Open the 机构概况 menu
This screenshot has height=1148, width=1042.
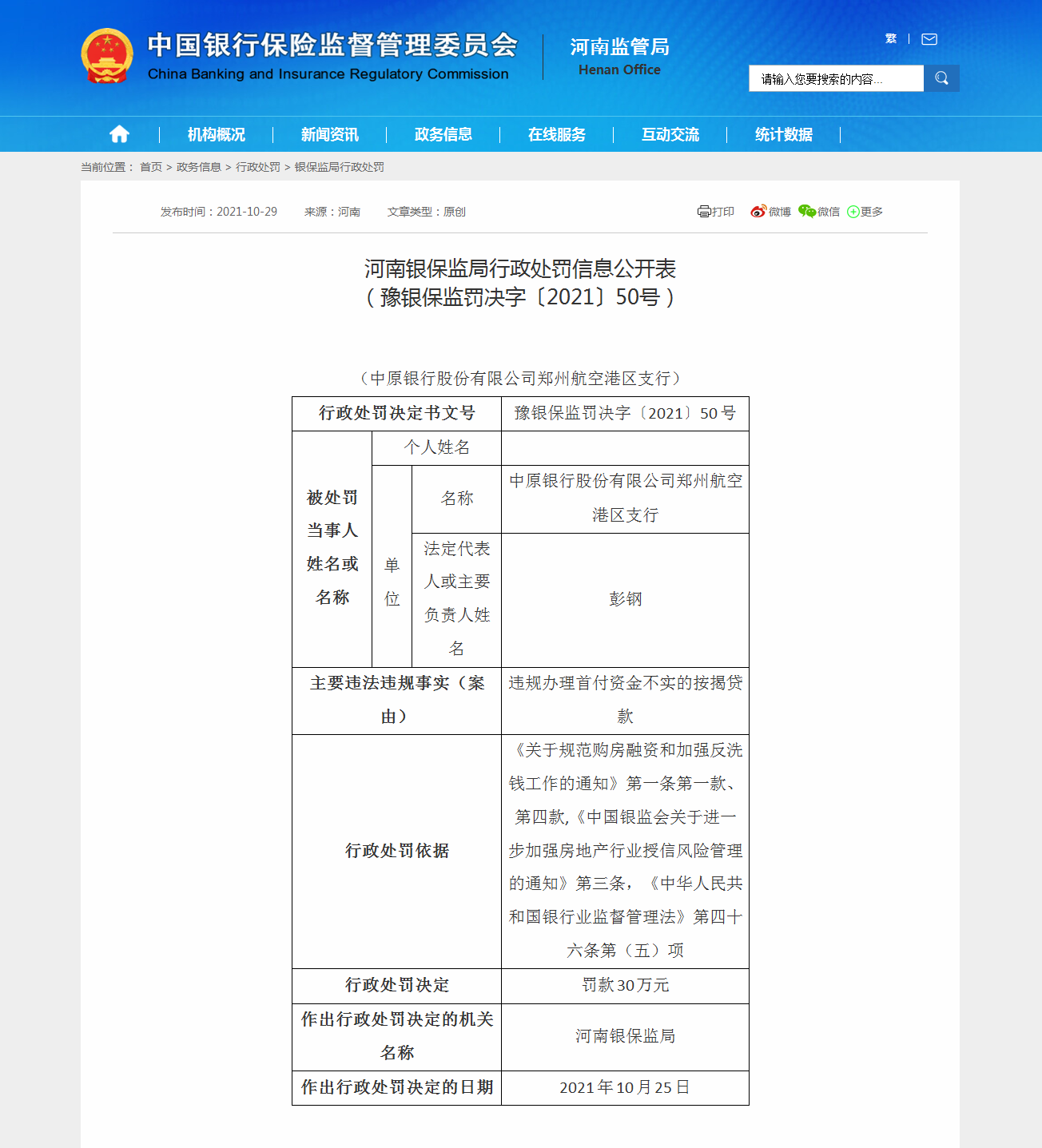click(217, 134)
